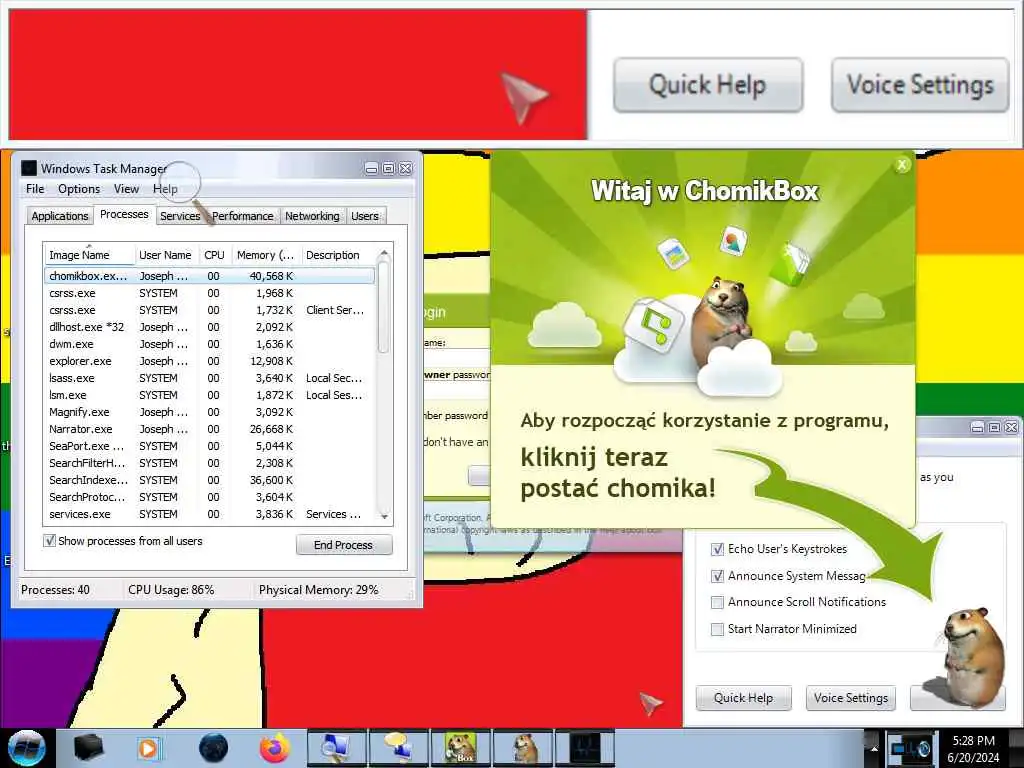
Task: Sort processes by CPU column
Action: point(214,255)
